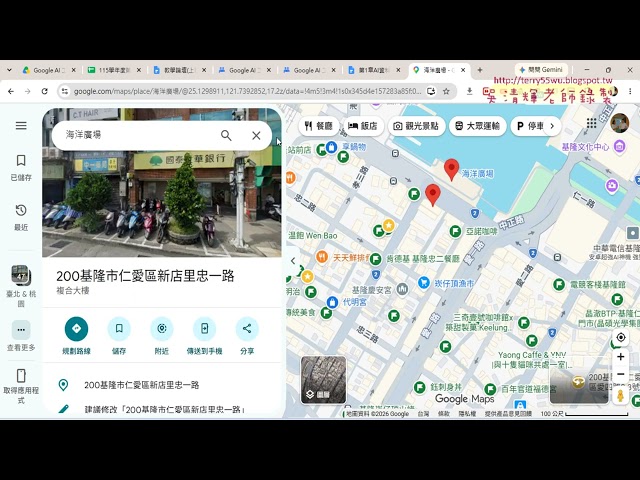Click the 崁仔頂漁市 shopping marker
Image resolution: width=640 pixels, height=480 pixels.
coord(424,282)
